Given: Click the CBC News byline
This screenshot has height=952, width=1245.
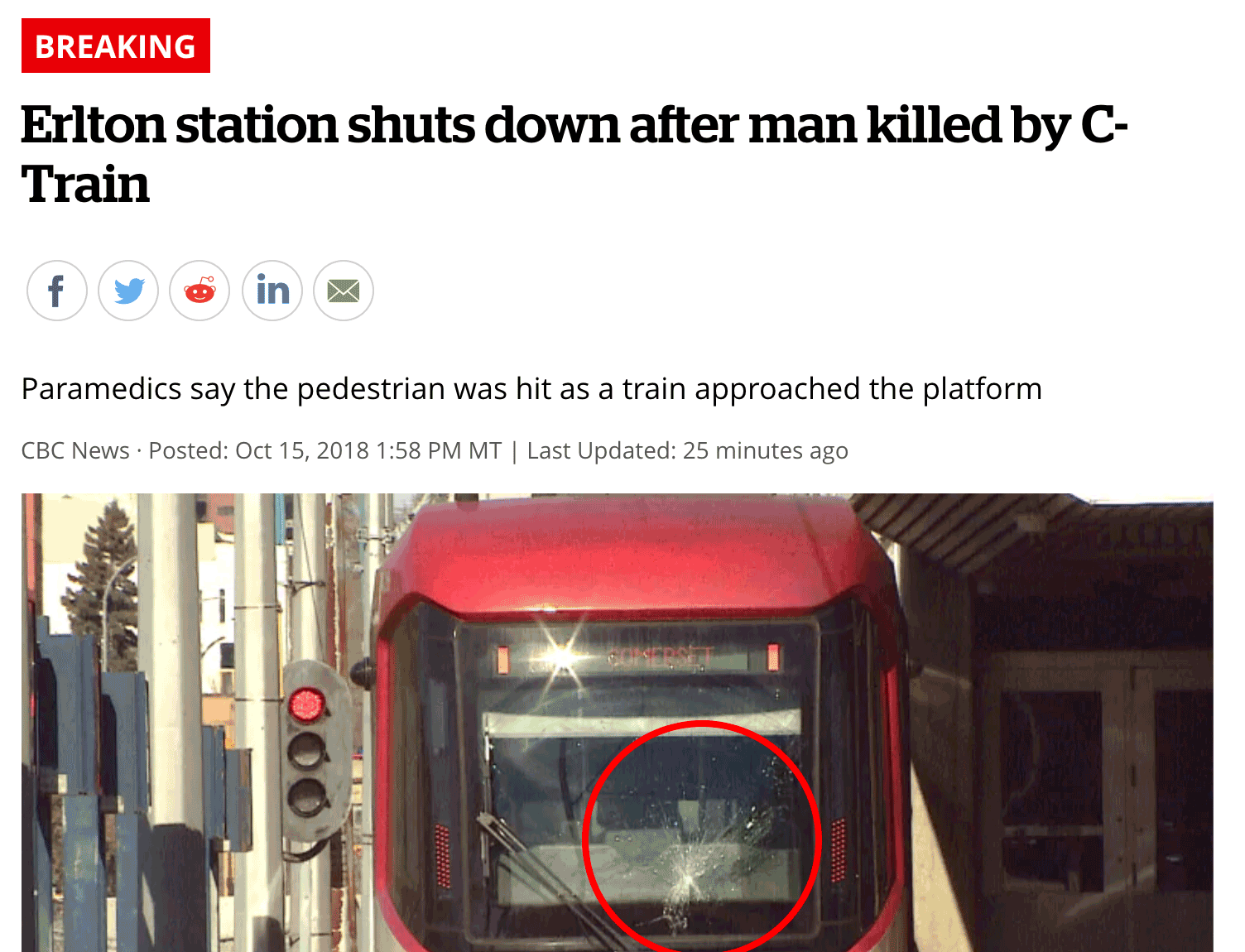Looking at the screenshot, I should (x=75, y=450).
